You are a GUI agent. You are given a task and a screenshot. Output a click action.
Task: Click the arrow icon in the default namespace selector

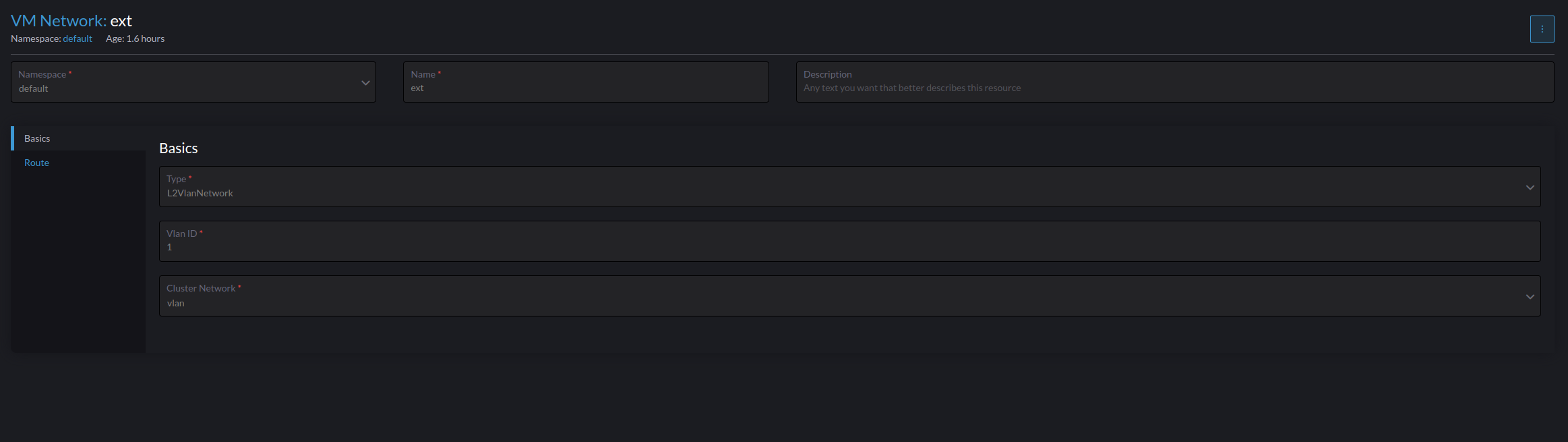click(365, 82)
